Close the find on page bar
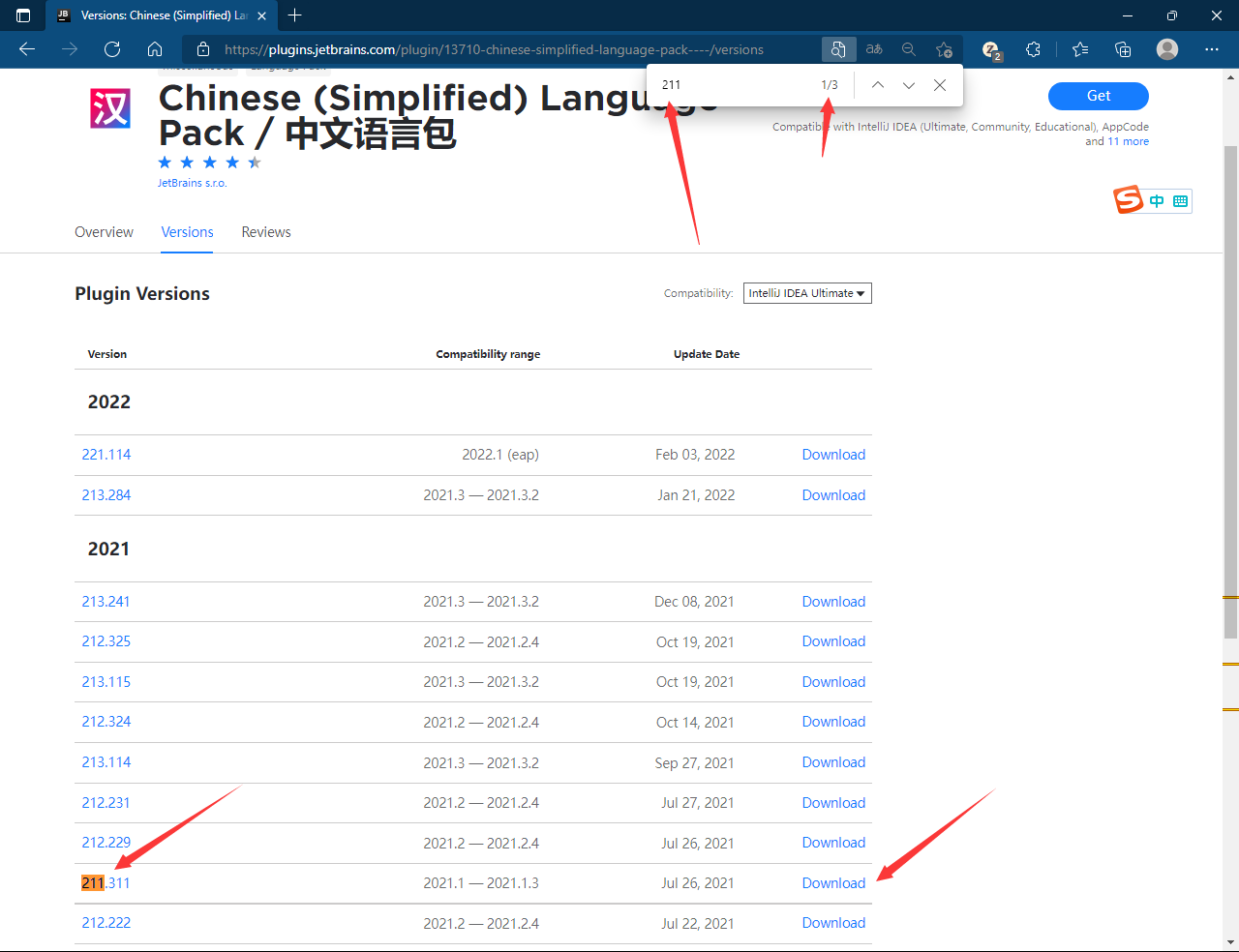Viewport: 1239px width, 952px height. tap(940, 85)
